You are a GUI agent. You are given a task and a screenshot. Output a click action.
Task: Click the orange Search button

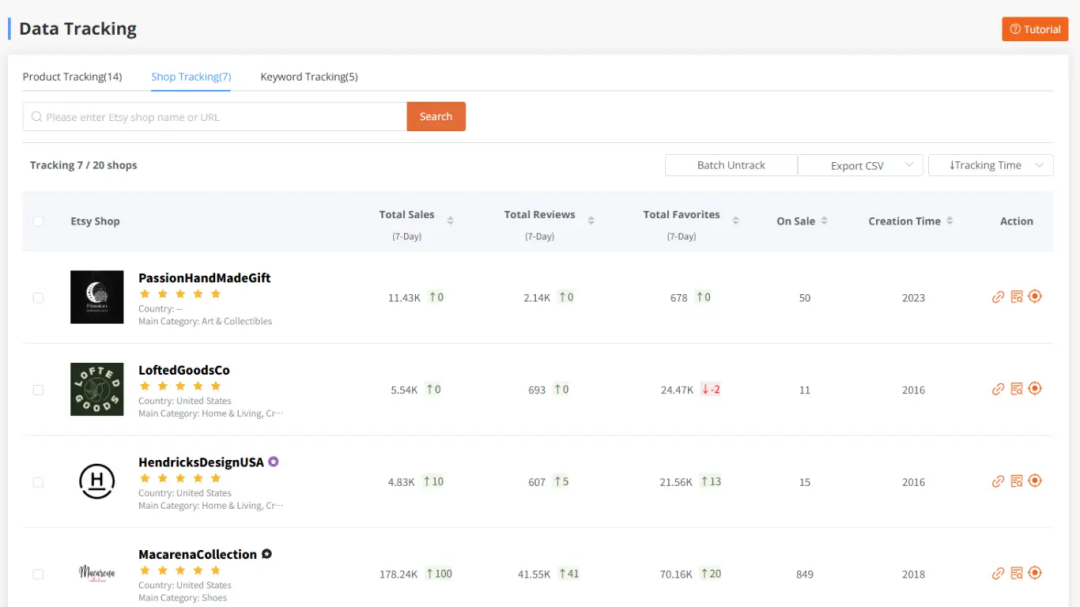[436, 117]
